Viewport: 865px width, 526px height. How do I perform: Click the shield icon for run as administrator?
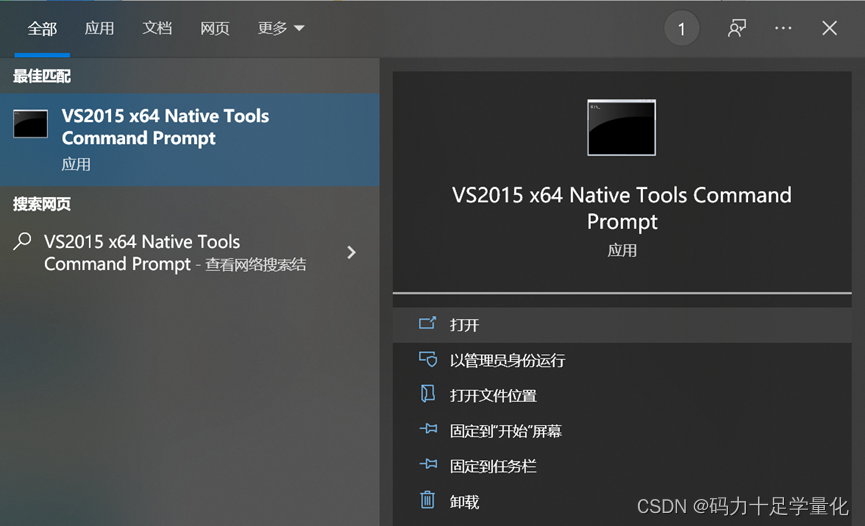click(x=428, y=360)
